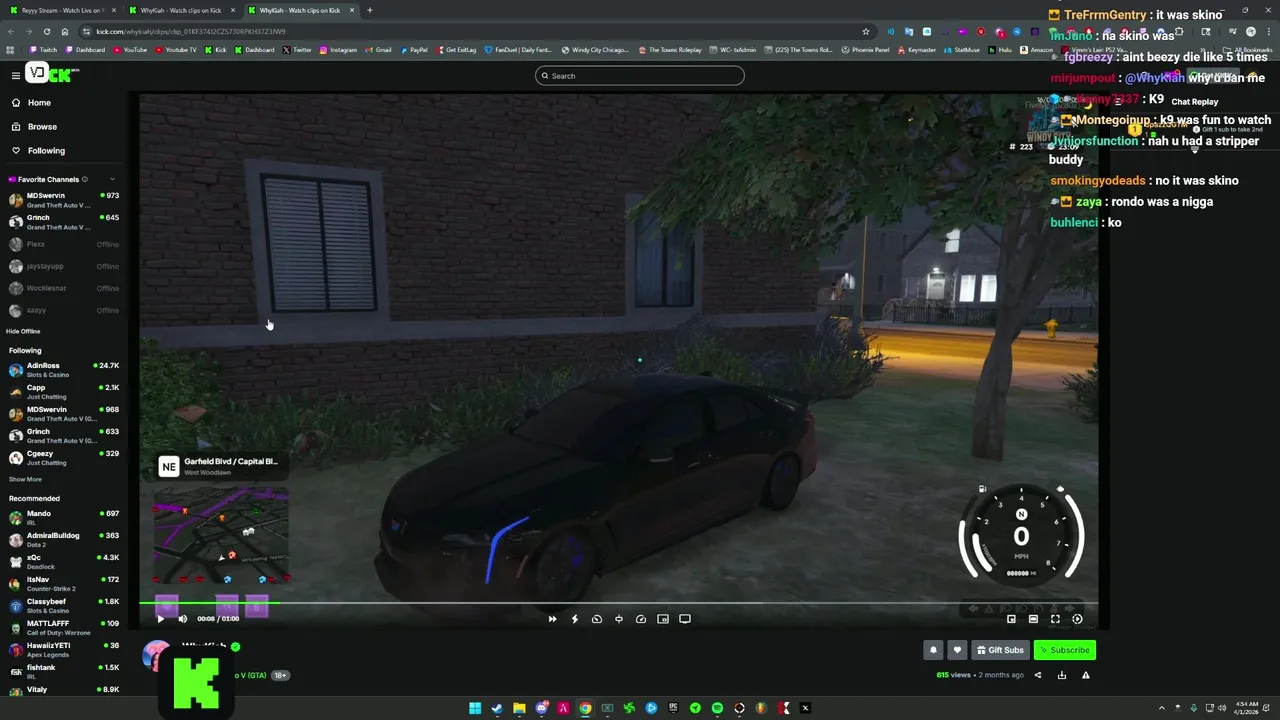Open Capp channel in sidebar
Screen dimensions: 1280x720
(x=64, y=392)
